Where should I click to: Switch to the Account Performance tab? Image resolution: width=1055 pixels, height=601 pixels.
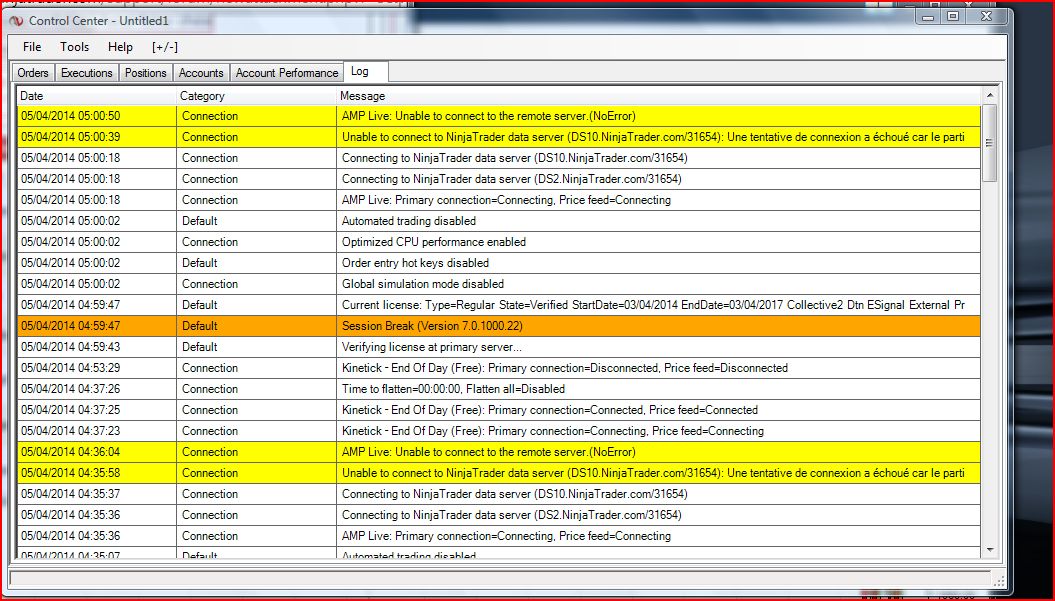point(287,73)
